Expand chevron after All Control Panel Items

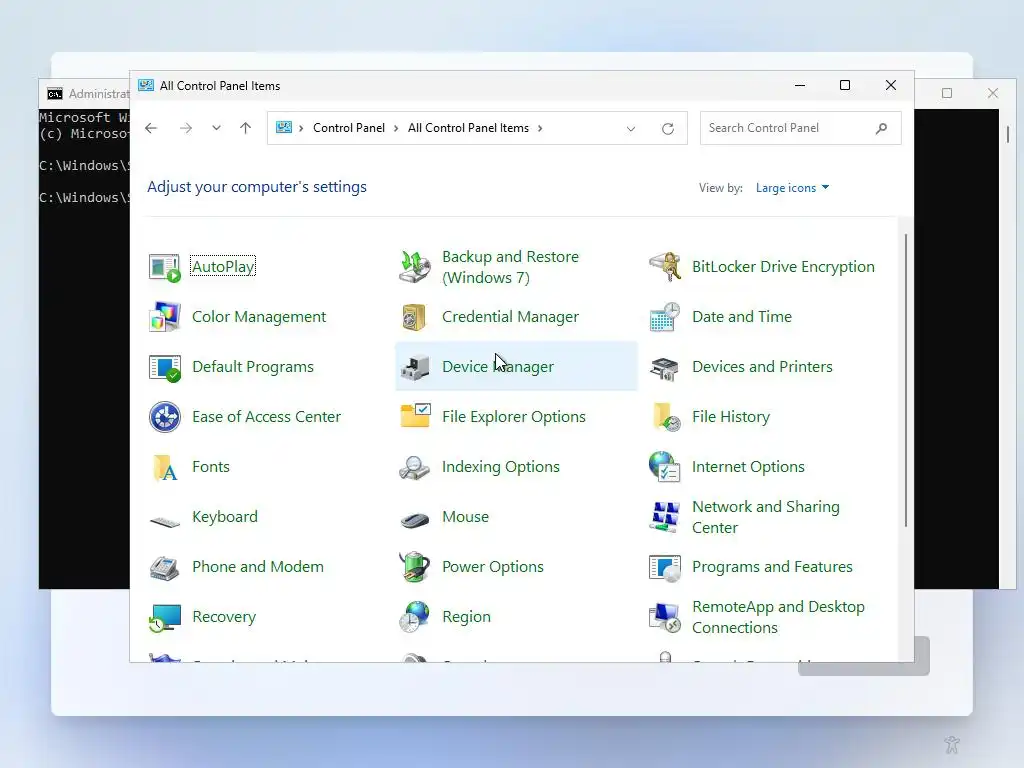(540, 128)
